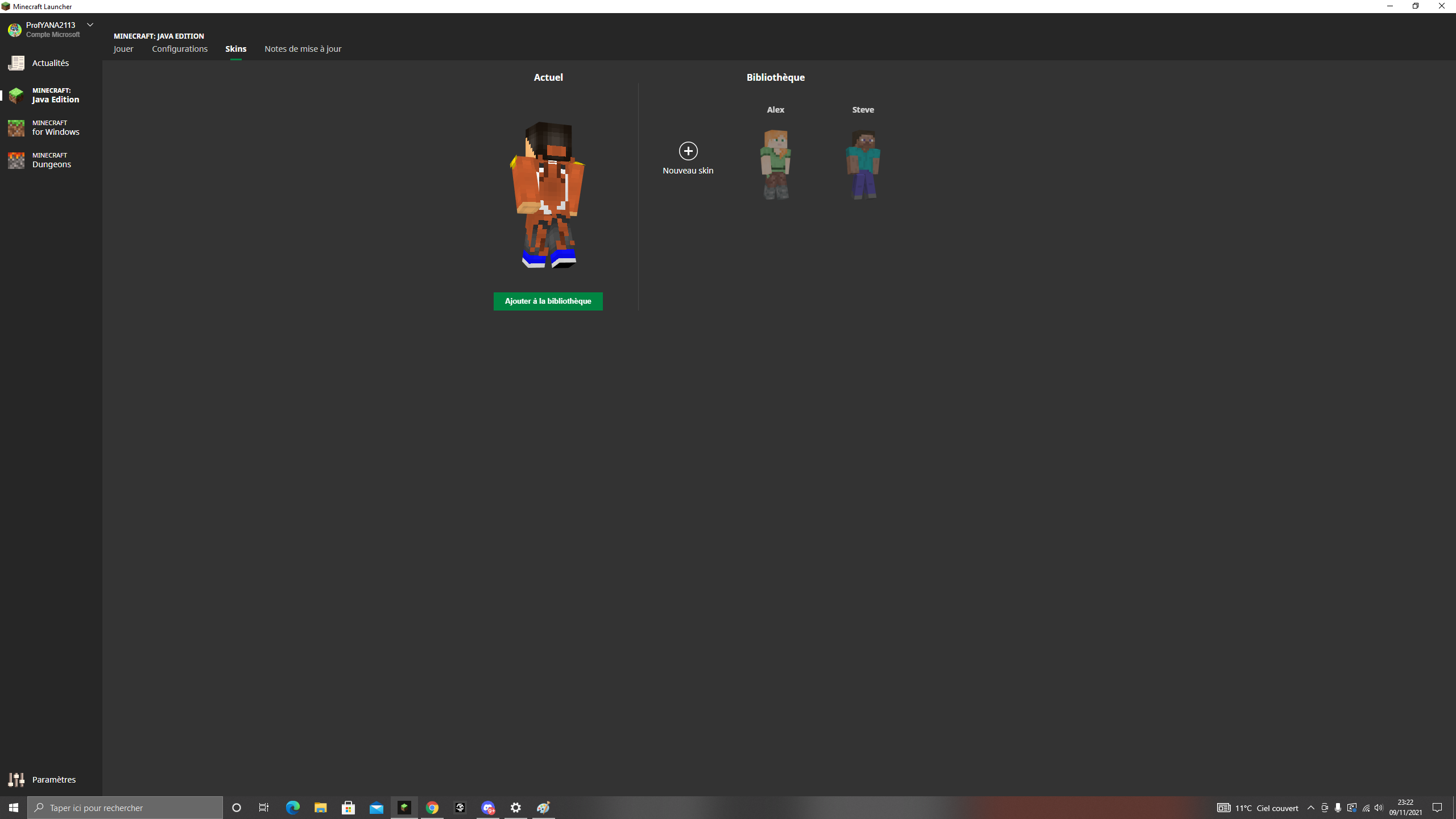Open Paramètres settings icon
The image size is (1456, 819).
[x=16, y=779]
